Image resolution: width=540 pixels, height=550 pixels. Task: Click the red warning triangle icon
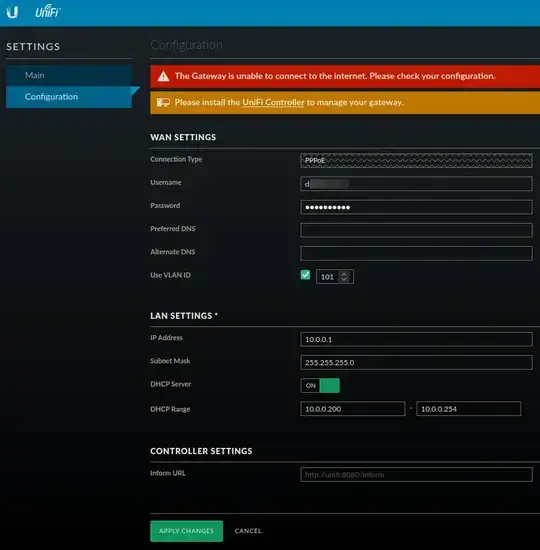pyautogui.click(x=164, y=76)
